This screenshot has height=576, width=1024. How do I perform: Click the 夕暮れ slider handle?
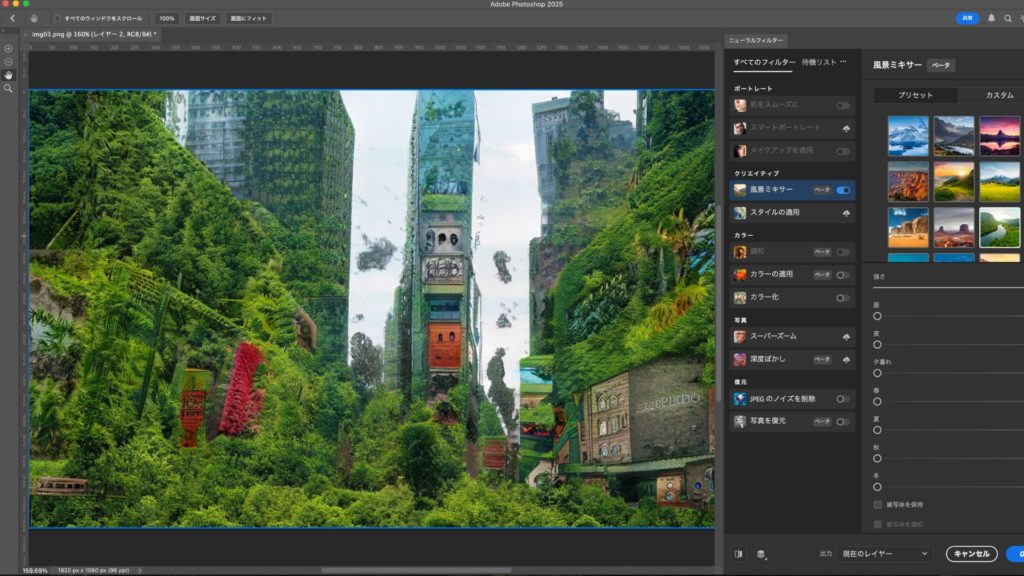coord(877,373)
